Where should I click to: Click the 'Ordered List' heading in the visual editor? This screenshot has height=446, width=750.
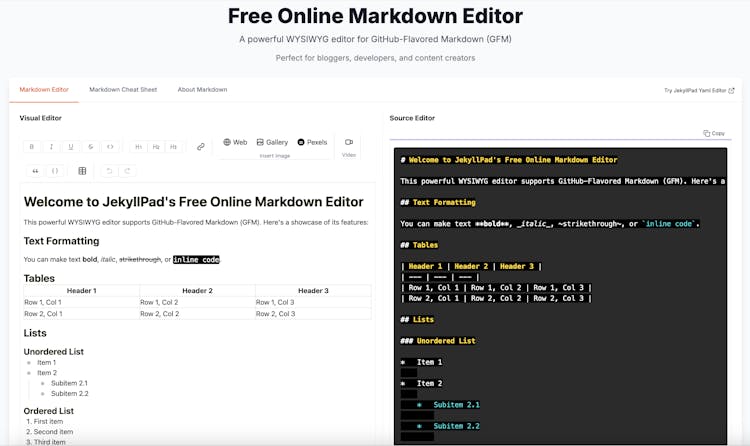tap(49, 411)
